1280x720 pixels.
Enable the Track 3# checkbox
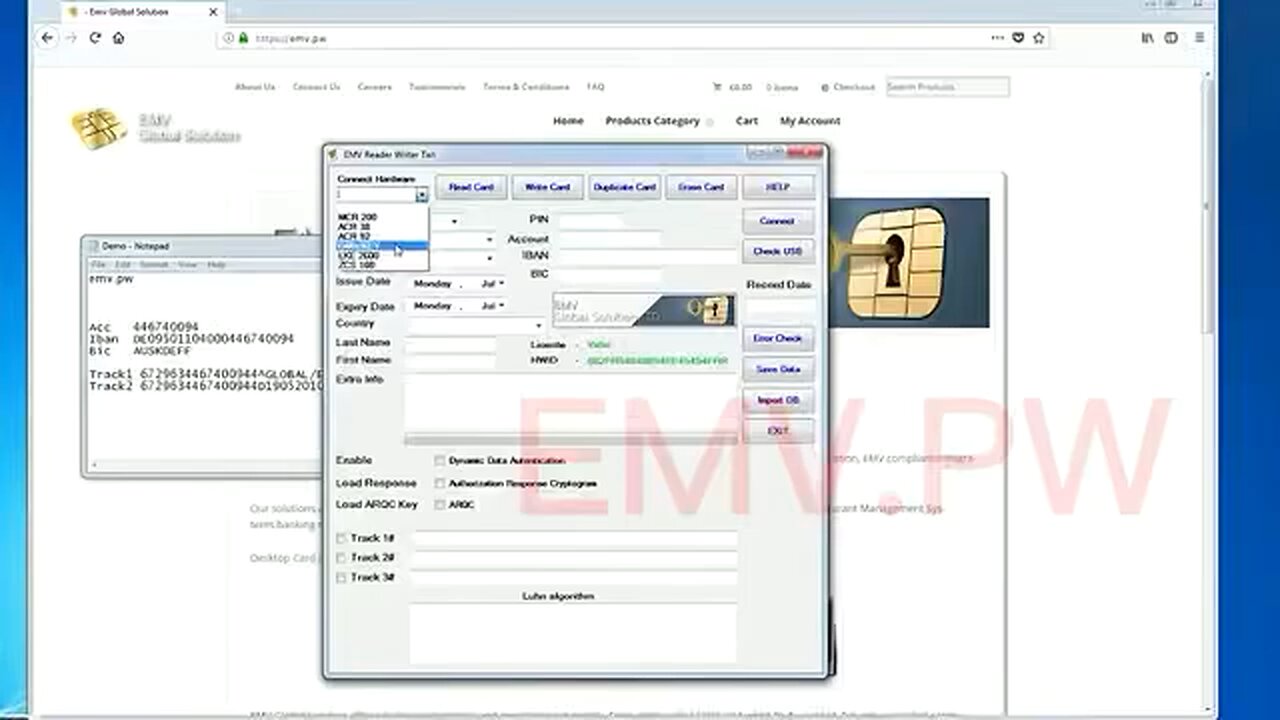341,578
